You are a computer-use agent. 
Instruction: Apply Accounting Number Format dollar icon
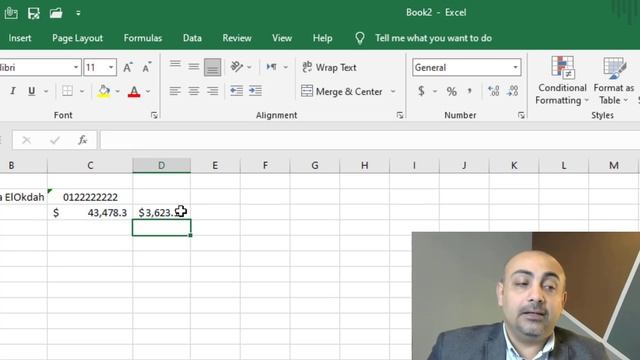[x=421, y=91]
